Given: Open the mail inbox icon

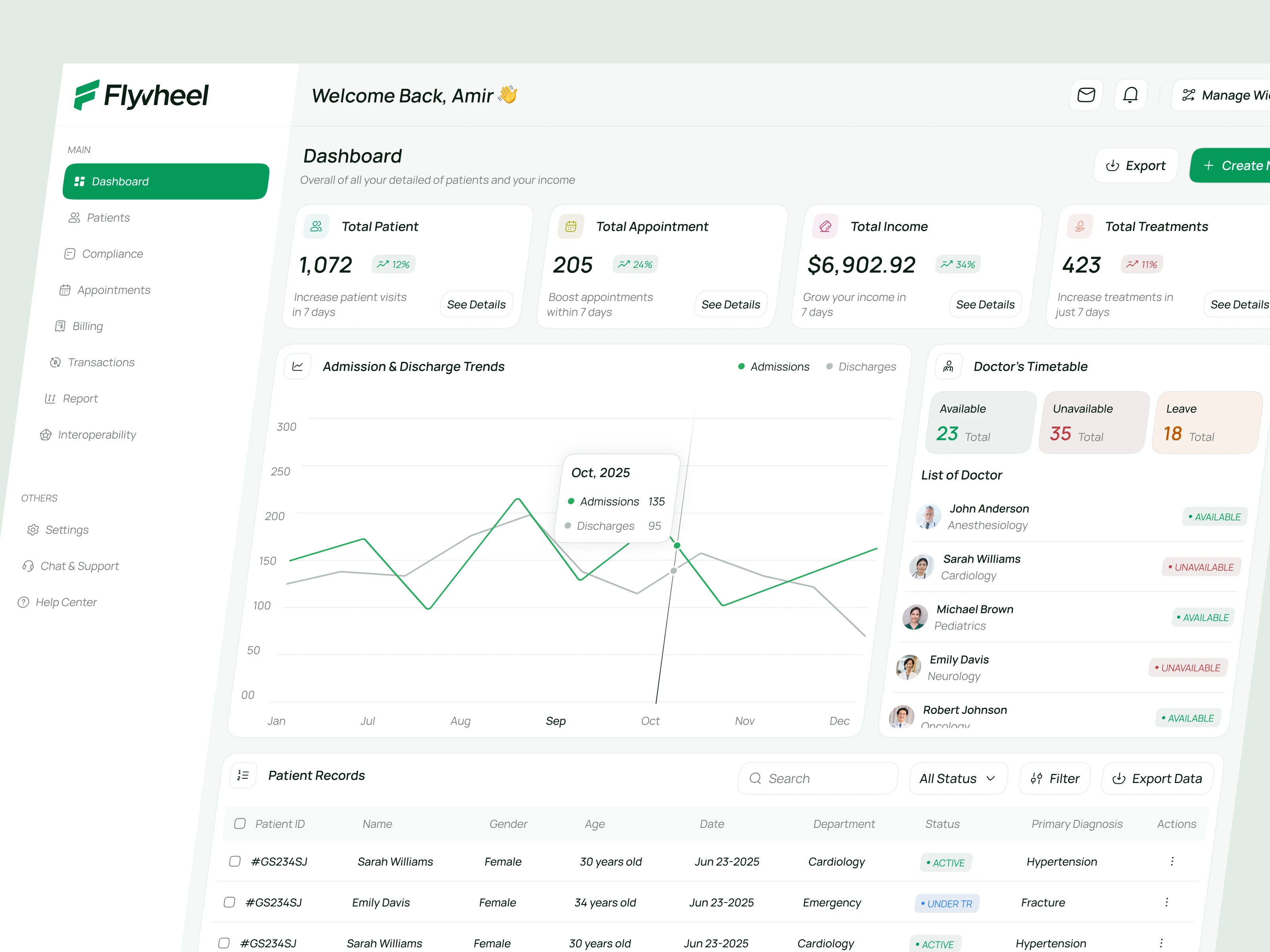Looking at the screenshot, I should click(1086, 95).
